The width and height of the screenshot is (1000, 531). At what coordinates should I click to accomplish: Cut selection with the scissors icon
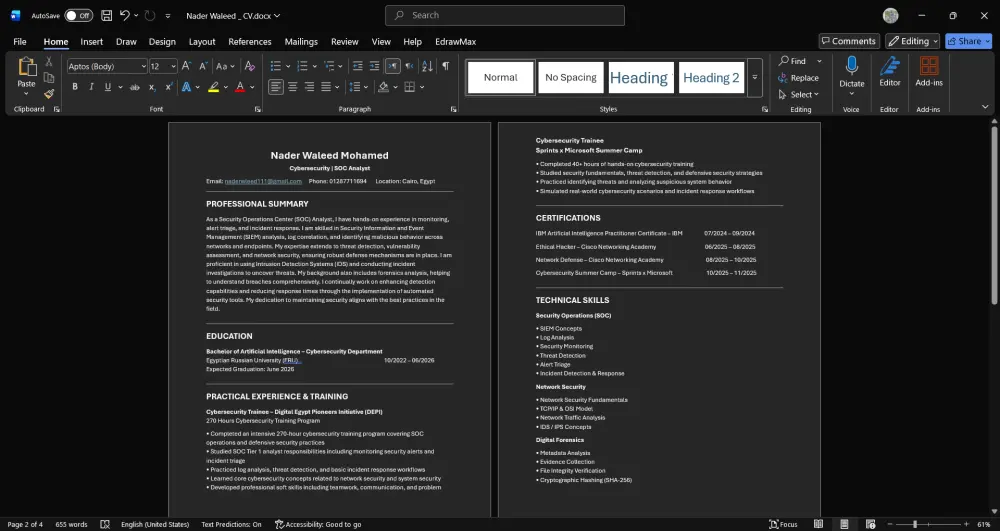click(48, 62)
